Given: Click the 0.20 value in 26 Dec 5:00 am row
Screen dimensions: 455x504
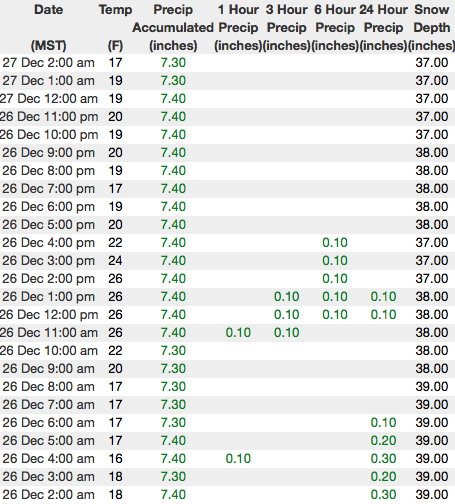Looking at the screenshot, I should 383,441.
